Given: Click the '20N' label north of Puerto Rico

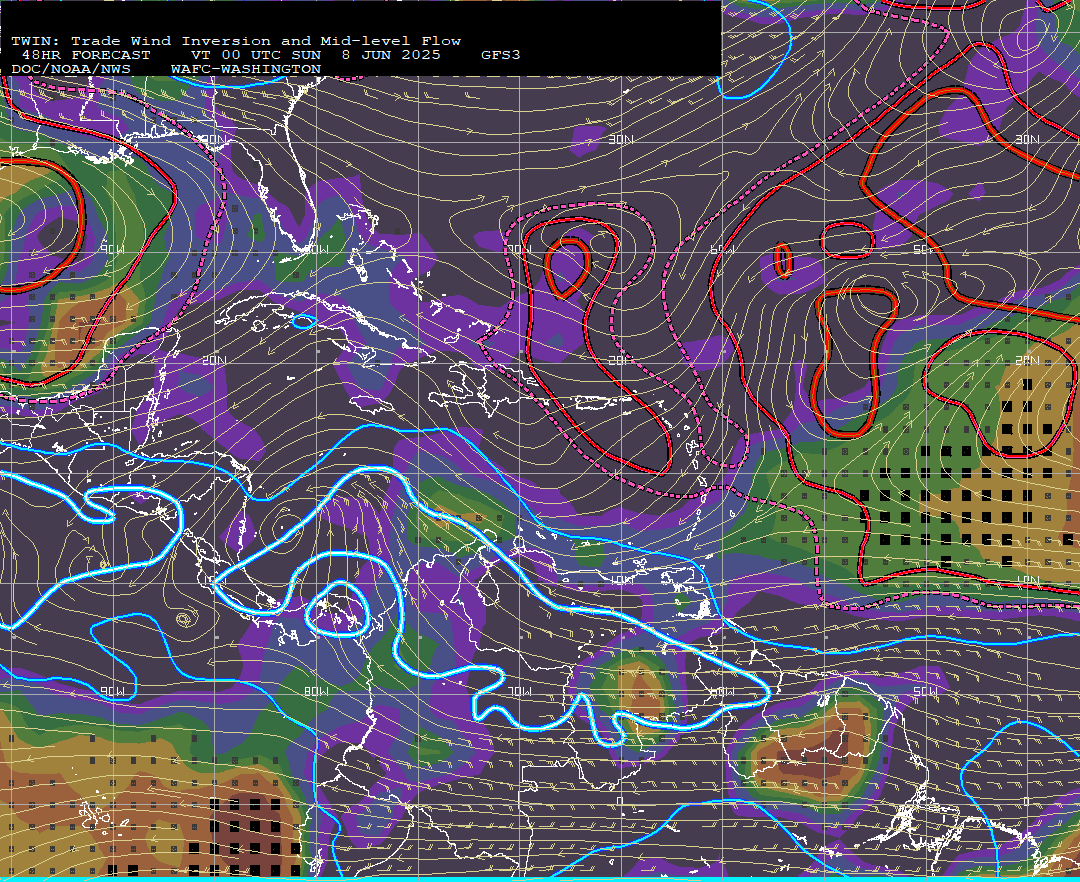Looking at the screenshot, I should (621, 359).
